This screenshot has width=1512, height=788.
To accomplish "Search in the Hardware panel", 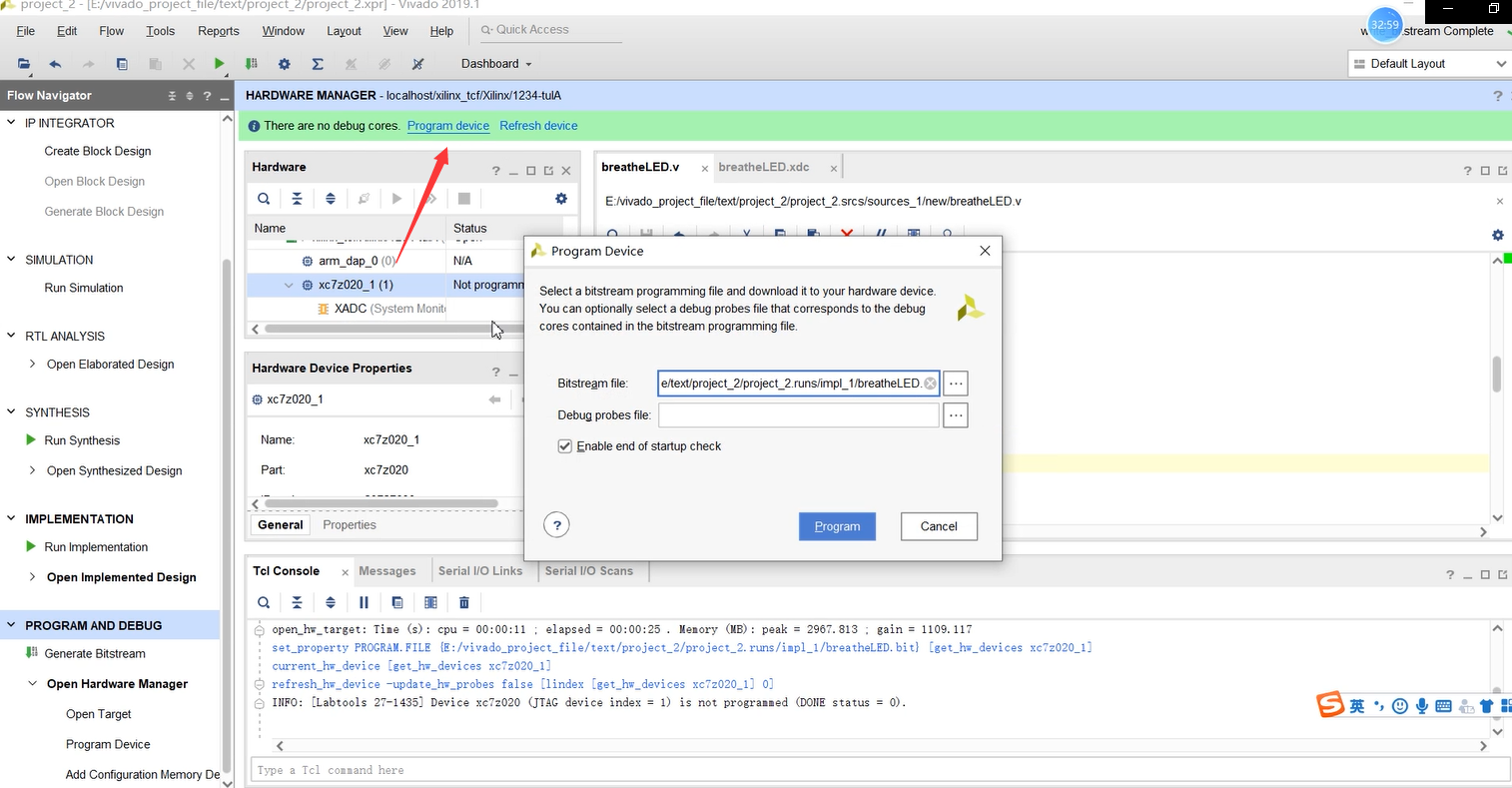I will pyautogui.click(x=264, y=199).
